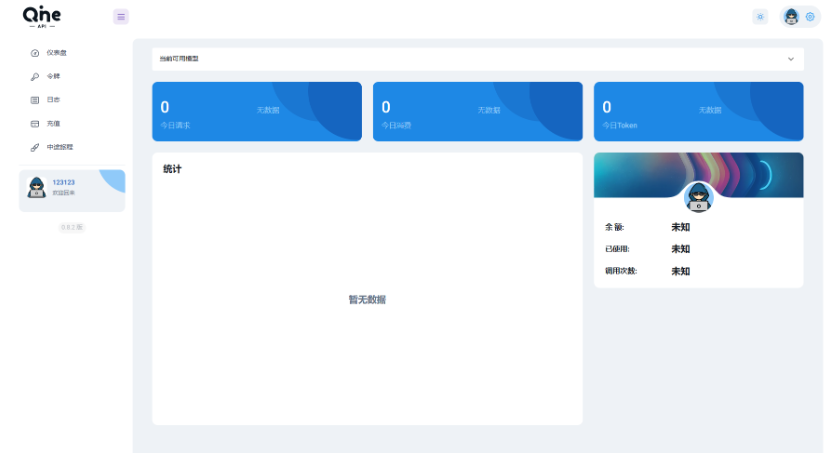The image size is (824, 453).
Task: Click the 充值 card icon
Action: pyautogui.click(x=35, y=124)
